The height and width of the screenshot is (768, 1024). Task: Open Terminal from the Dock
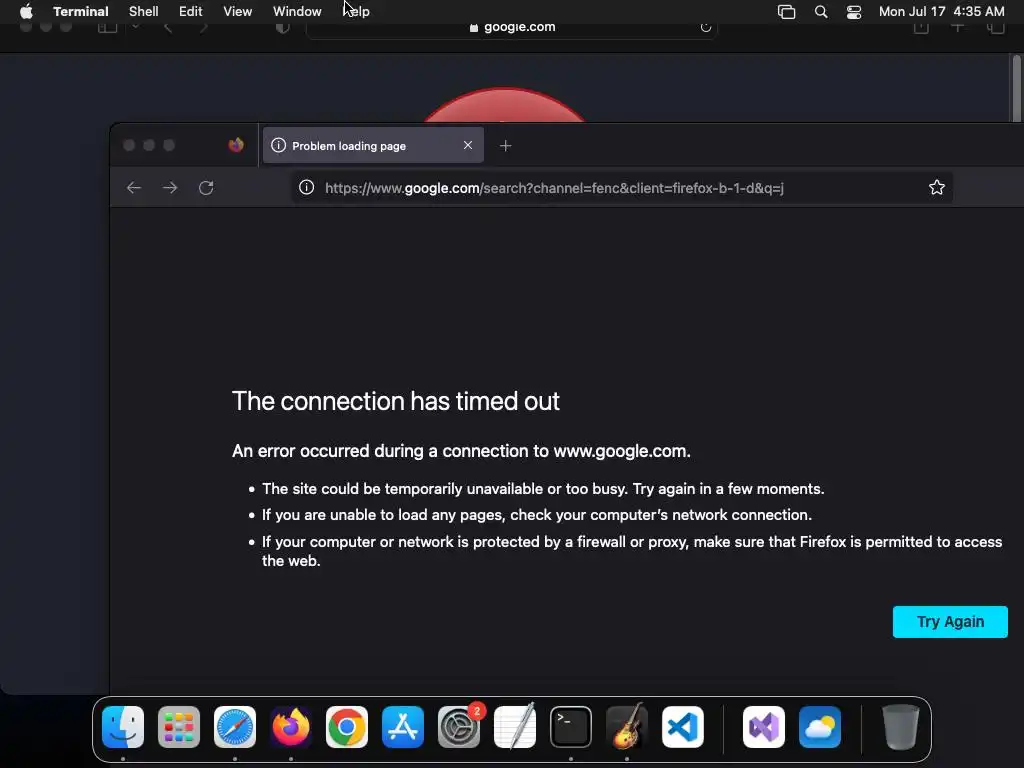click(x=571, y=727)
